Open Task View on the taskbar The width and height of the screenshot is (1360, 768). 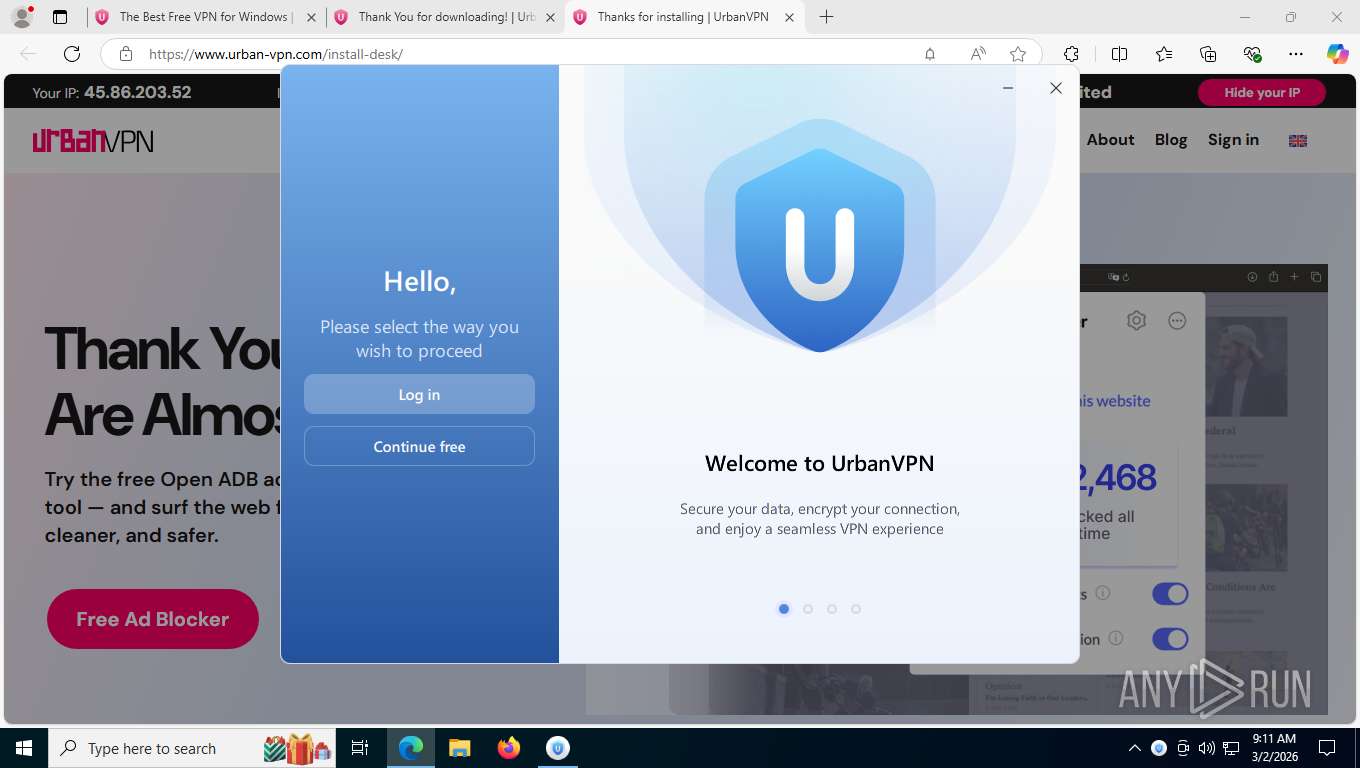pyautogui.click(x=360, y=748)
